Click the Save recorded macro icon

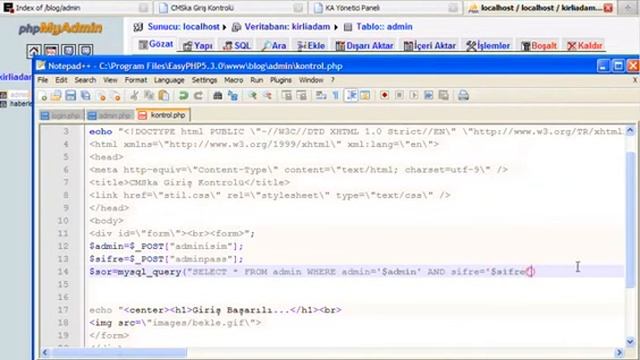point(444,96)
